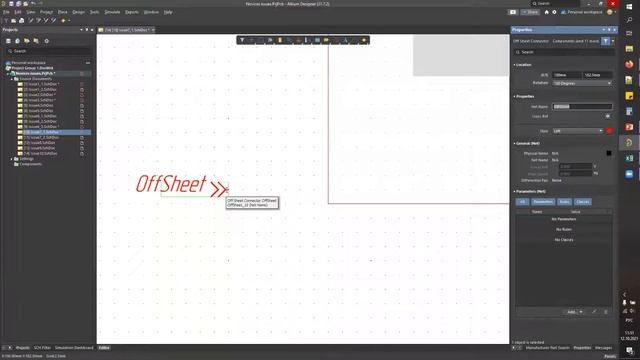Viewport: 640px width, 360px height.
Task: Click the Personal workspace button in the top bar
Action: 582,12
